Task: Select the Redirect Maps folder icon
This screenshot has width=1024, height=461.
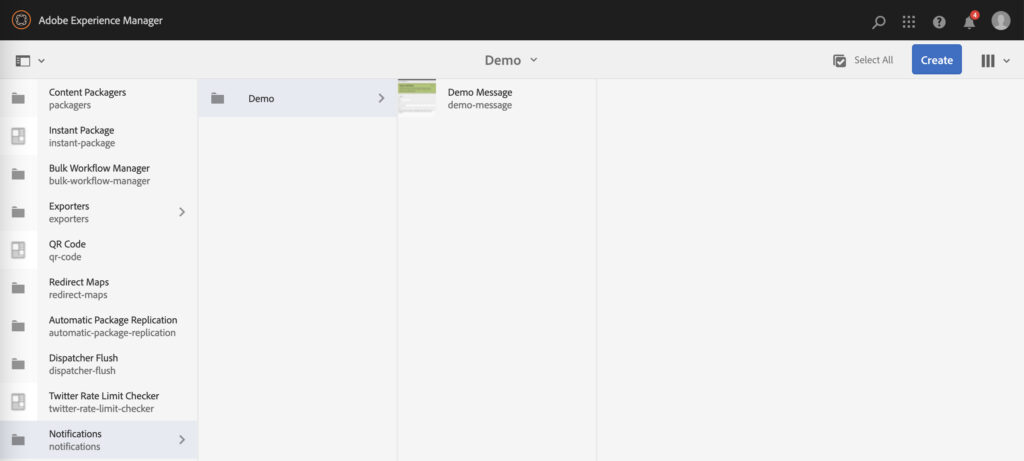Action: click(x=18, y=288)
